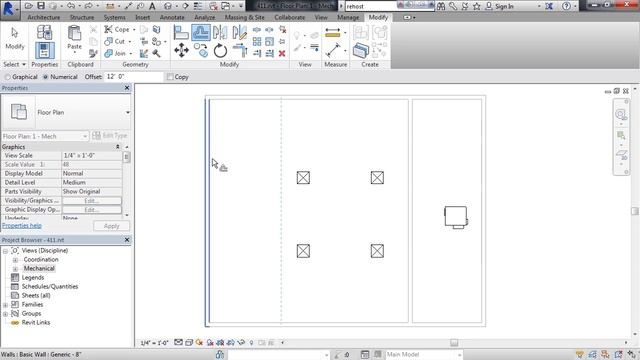Viewport: 640px width, 360px height.
Task: Select the Copy tool in Modify panel
Action: click(201, 51)
